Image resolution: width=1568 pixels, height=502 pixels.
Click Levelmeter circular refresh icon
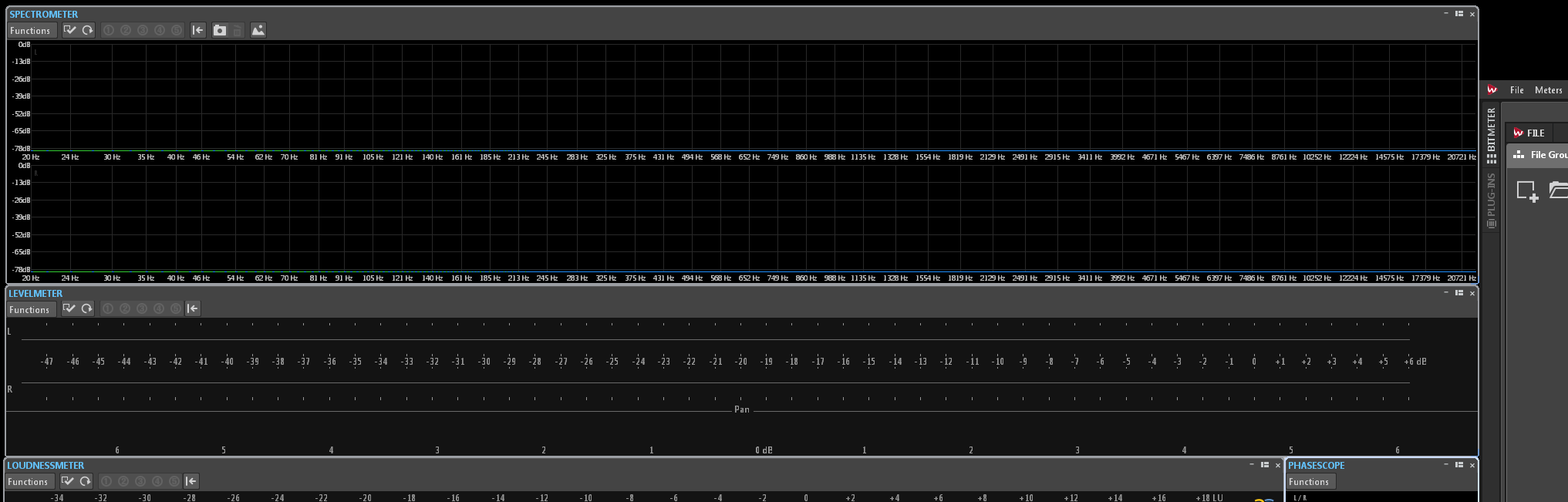point(86,309)
